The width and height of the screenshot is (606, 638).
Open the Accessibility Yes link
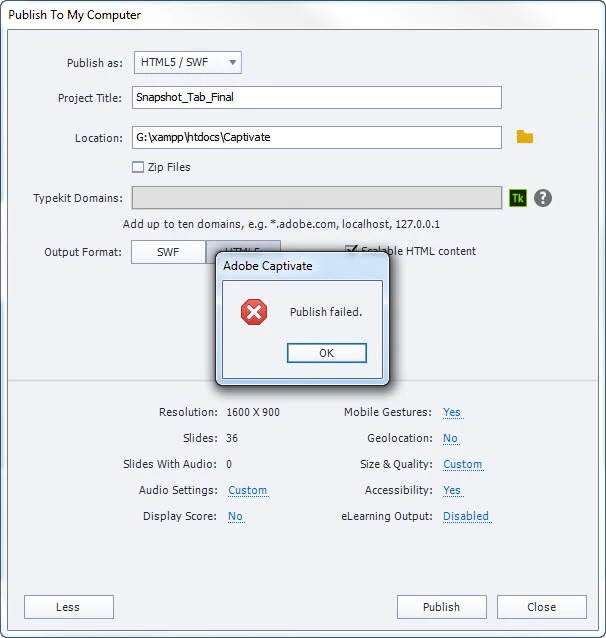(x=452, y=490)
